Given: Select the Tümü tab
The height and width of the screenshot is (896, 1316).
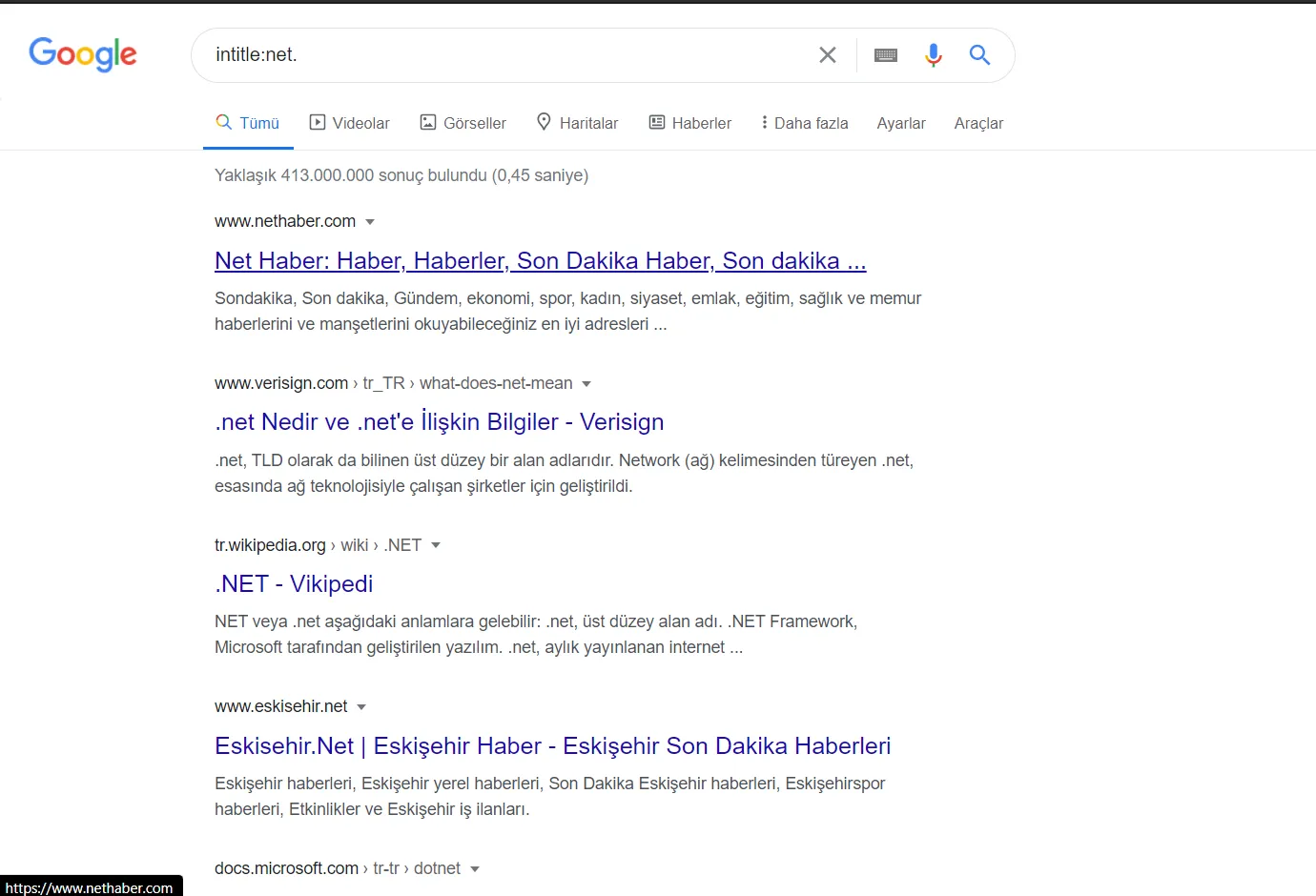Looking at the screenshot, I should coord(248,123).
